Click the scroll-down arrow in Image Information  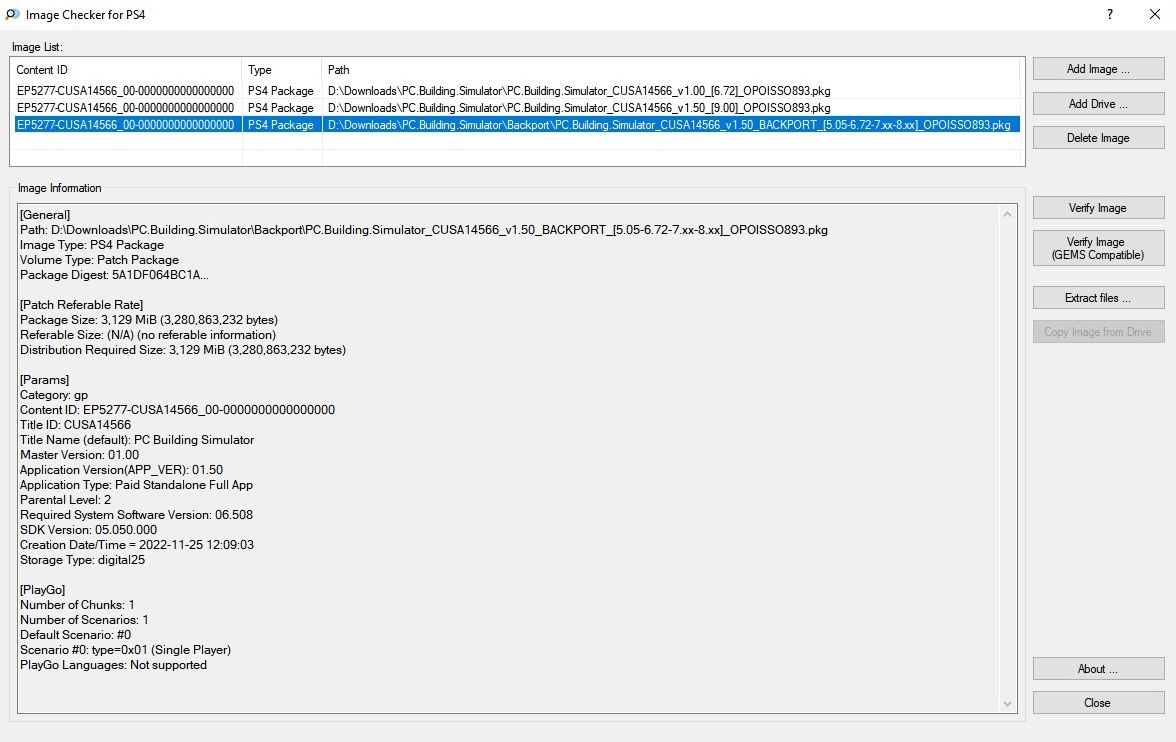pos(1007,704)
